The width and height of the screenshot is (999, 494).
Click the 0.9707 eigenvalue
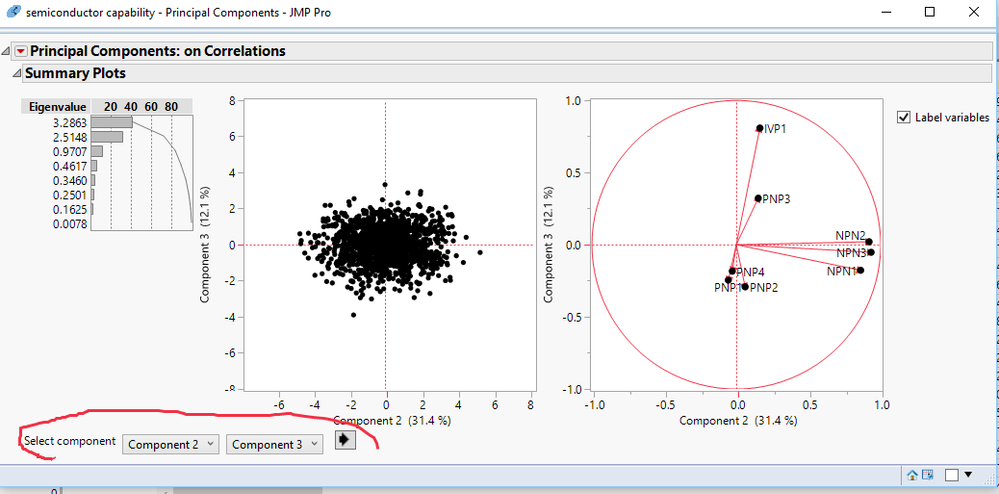click(70, 151)
